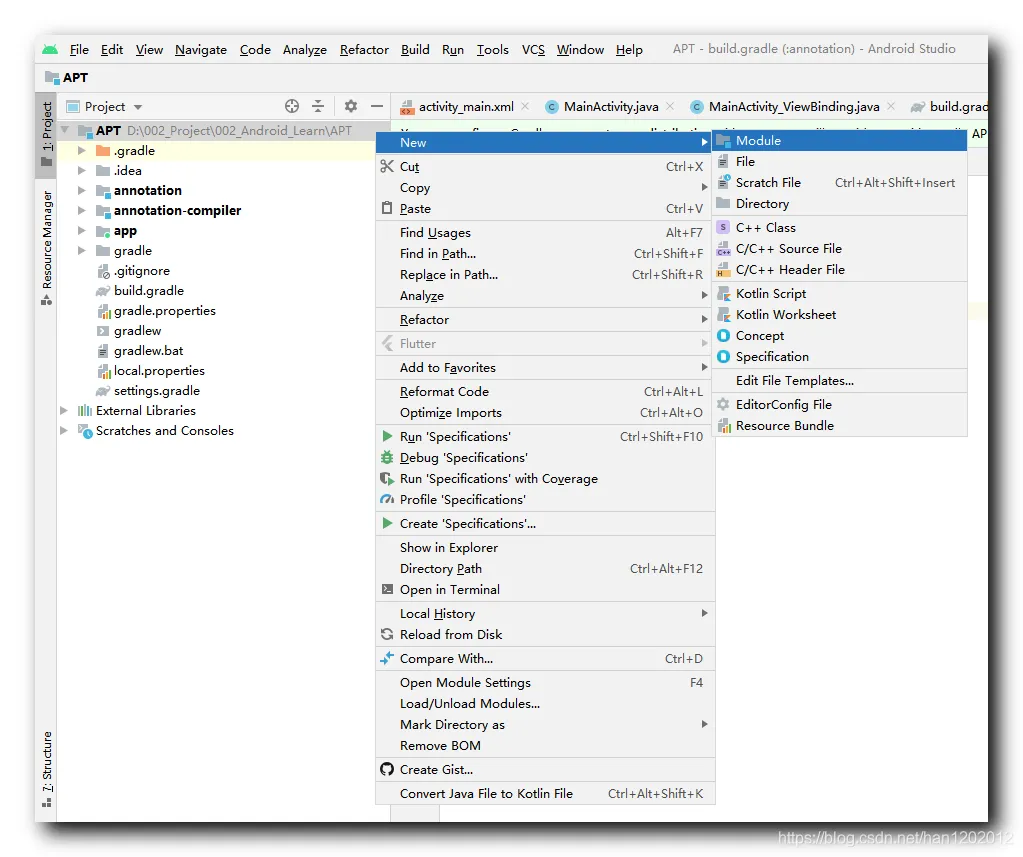Choose Edit File Templates option

coord(840,380)
